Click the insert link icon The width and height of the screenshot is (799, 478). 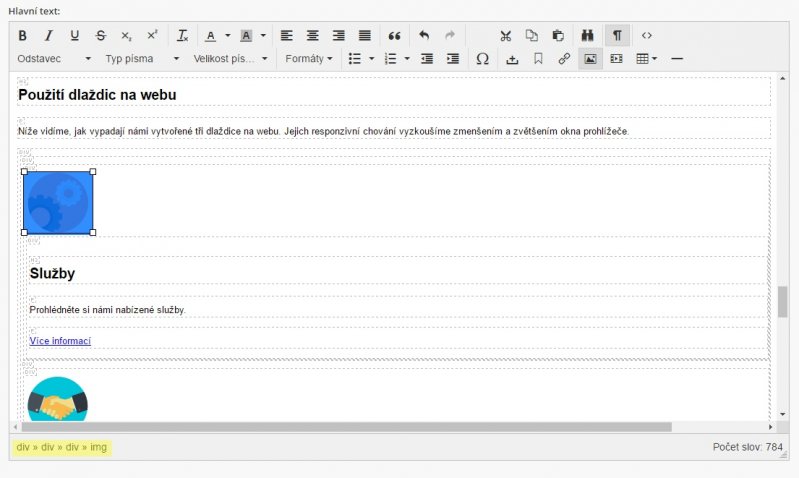click(x=564, y=59)
